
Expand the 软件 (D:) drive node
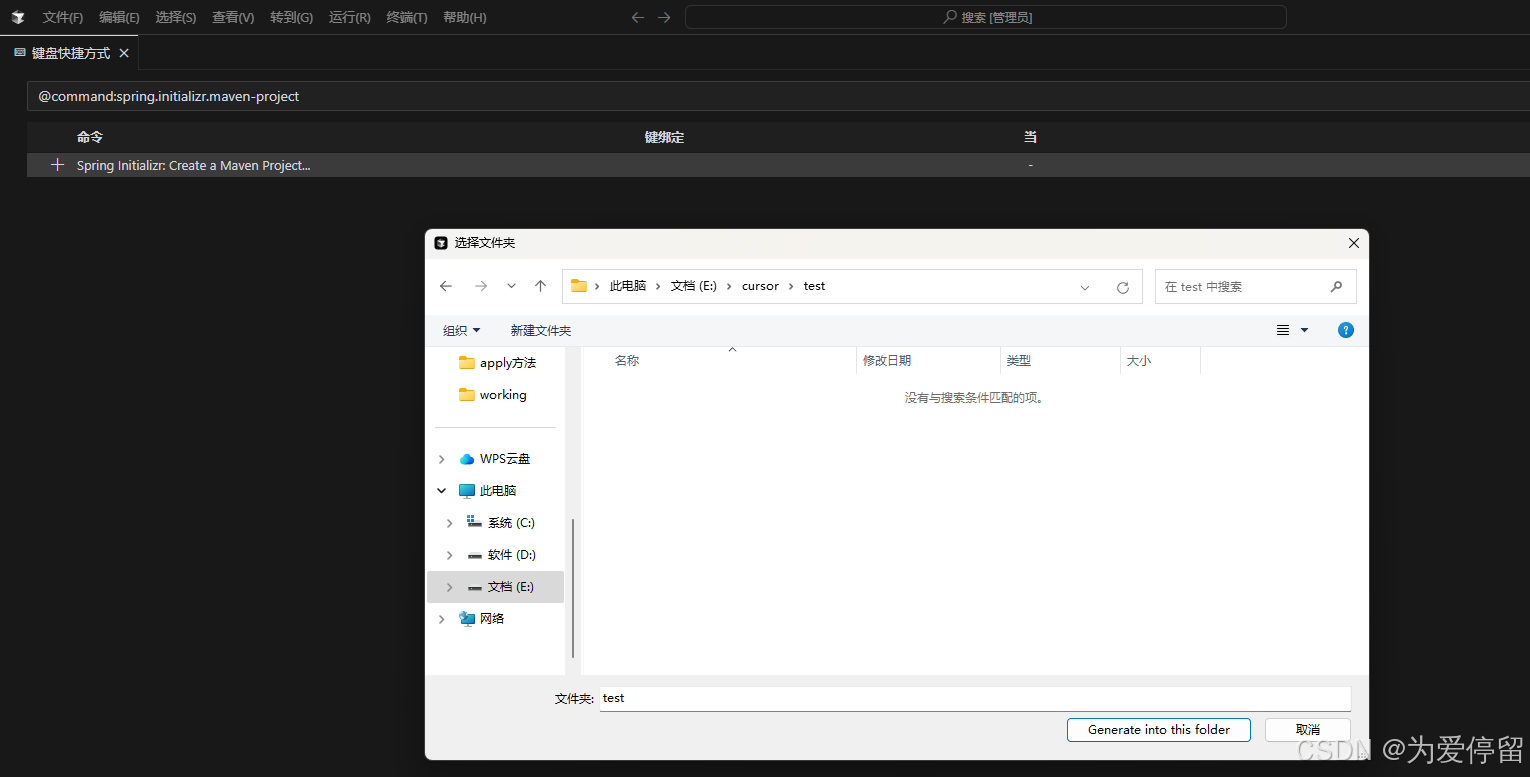450,555
